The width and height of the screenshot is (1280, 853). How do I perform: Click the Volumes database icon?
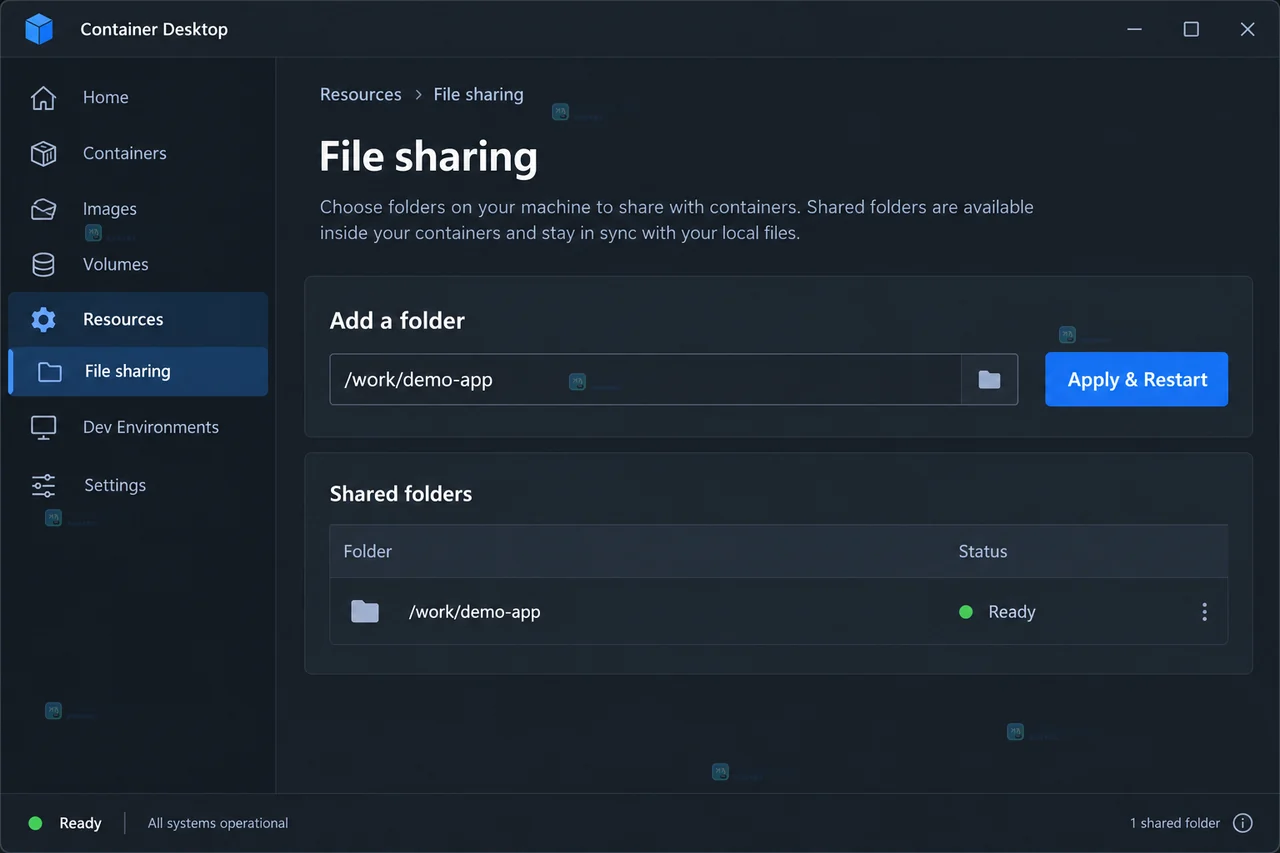click(43, 264)
